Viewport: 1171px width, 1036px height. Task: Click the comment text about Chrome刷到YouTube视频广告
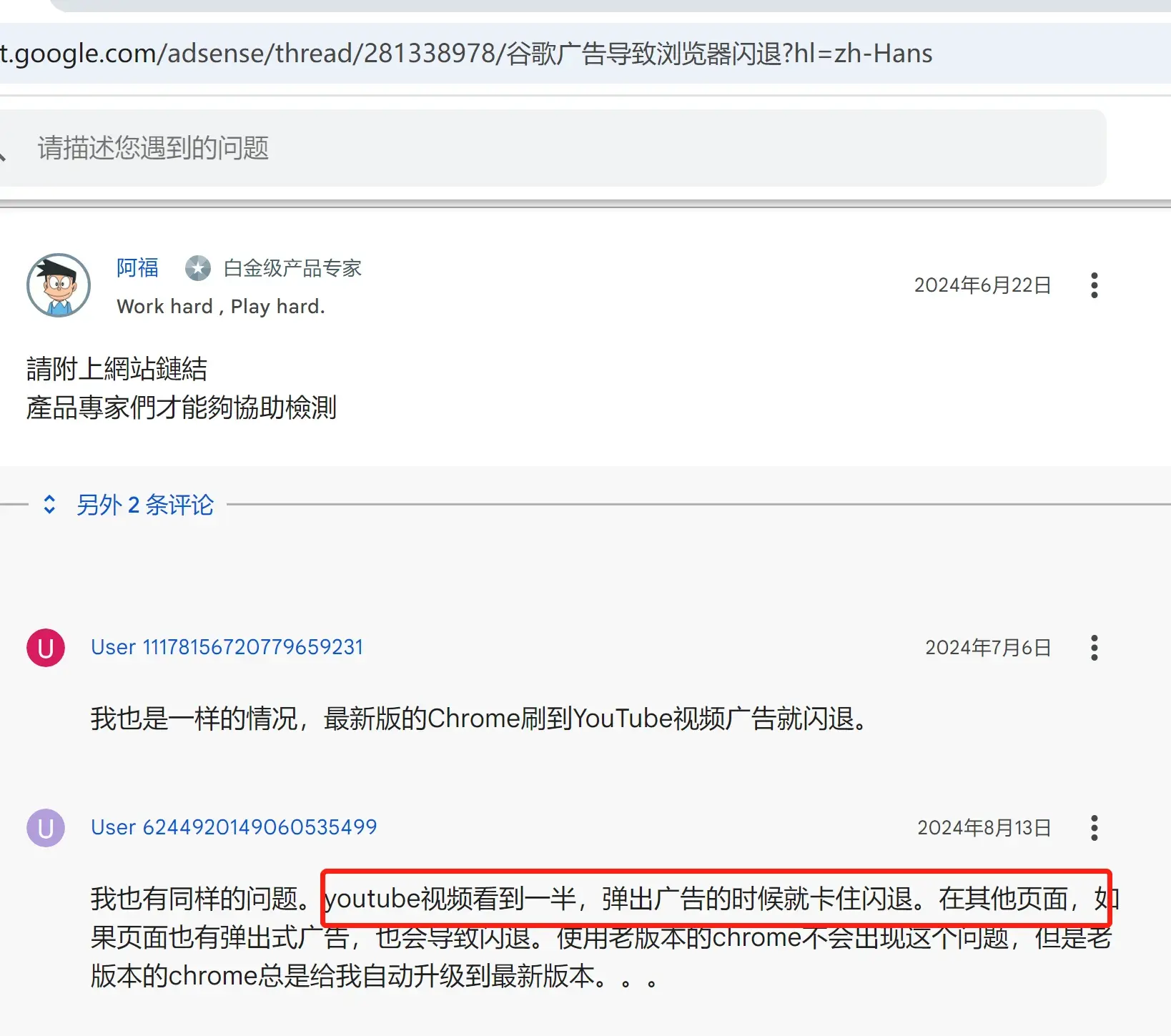pyautogui.click(x=479, y=719)
